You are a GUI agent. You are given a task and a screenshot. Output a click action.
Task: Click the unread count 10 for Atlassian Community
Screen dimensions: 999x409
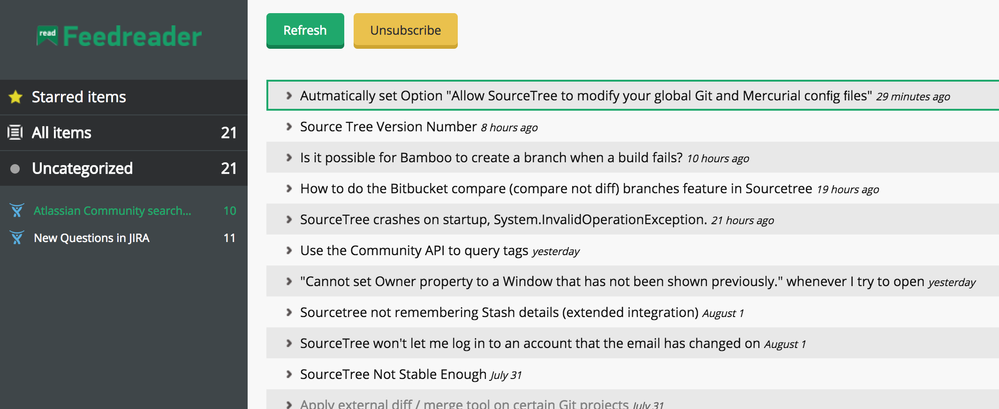(230, 210)
